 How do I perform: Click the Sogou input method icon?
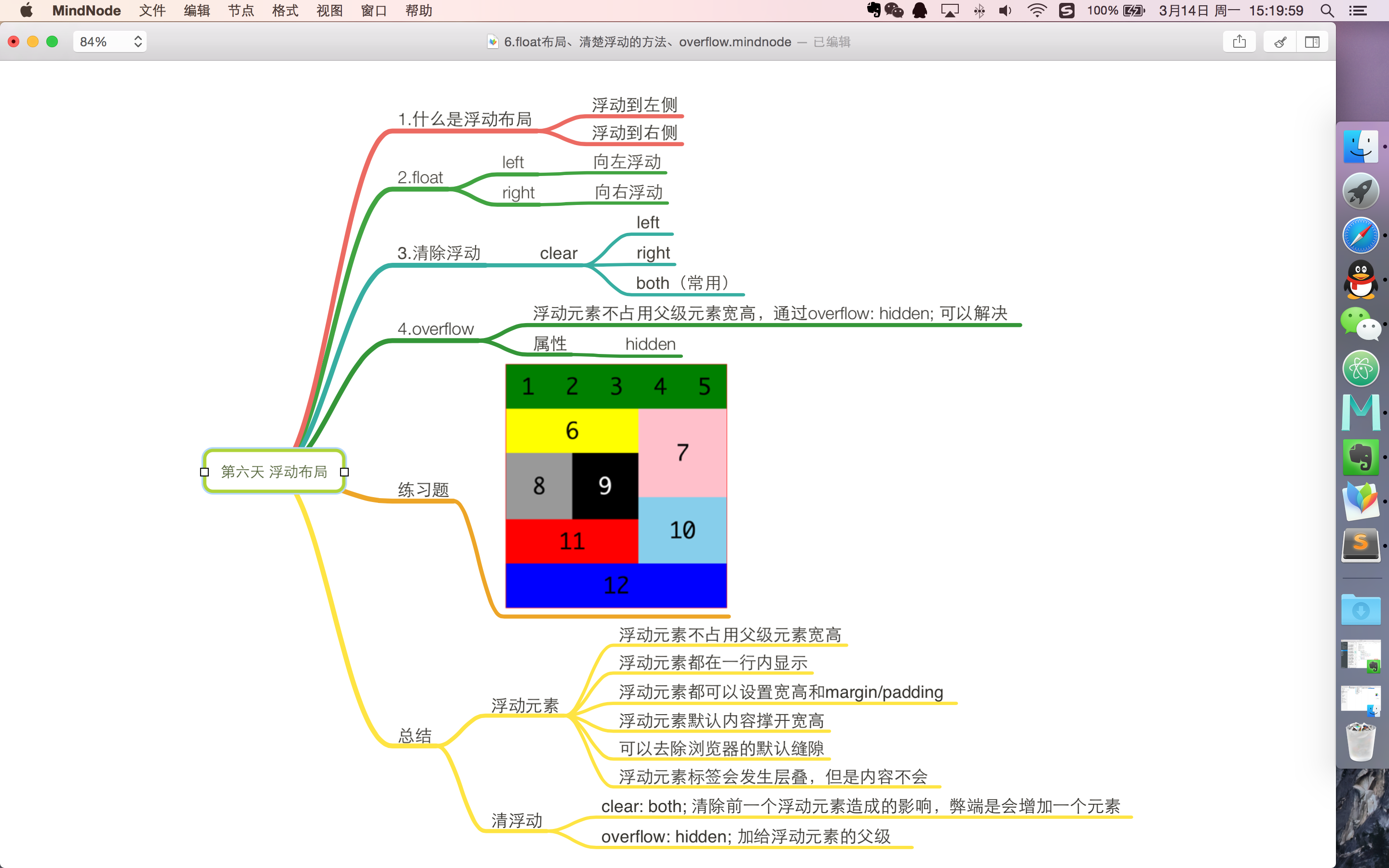[1066, 10]
